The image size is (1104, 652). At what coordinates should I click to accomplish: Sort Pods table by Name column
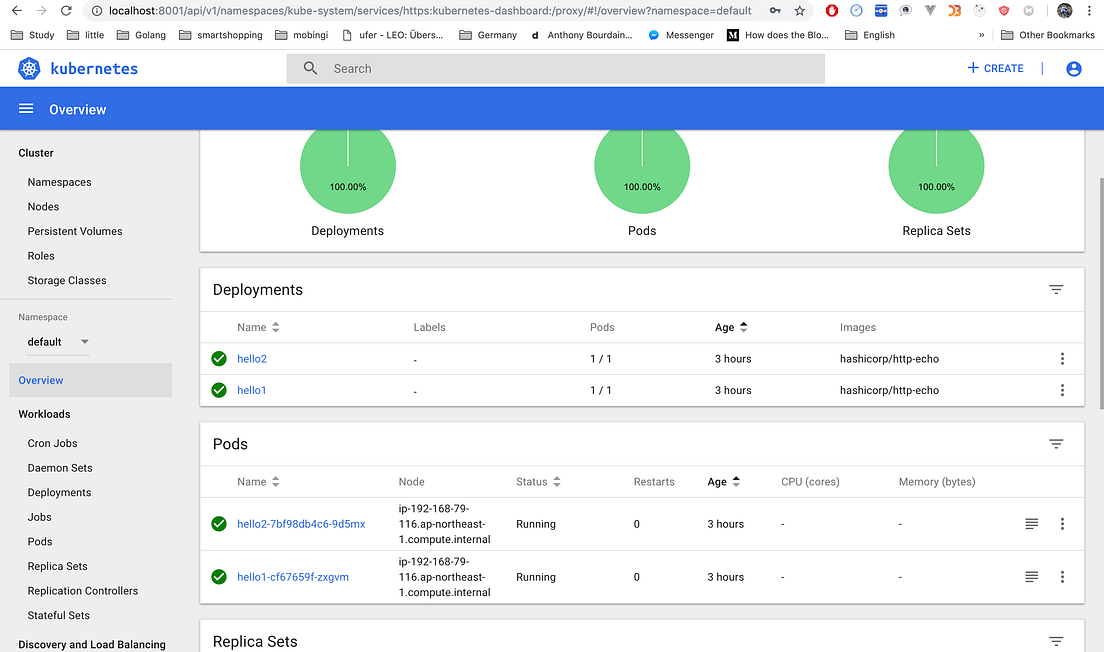(258, 481)
